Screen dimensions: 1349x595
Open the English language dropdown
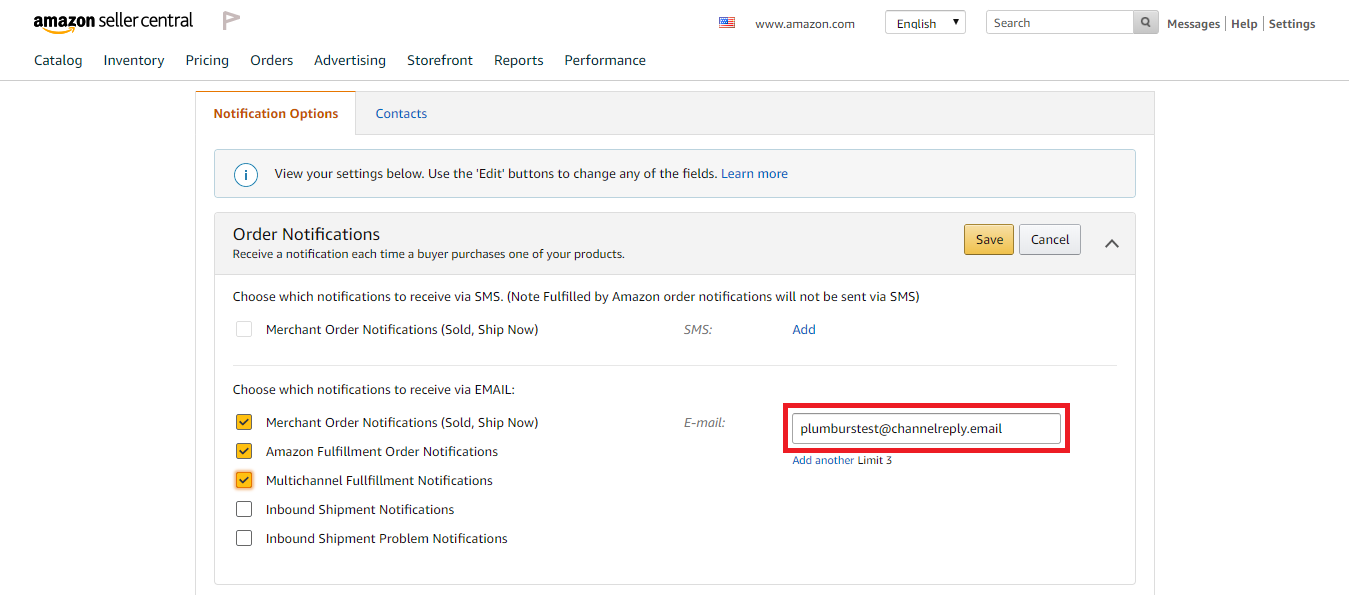[x=925, y=23]
